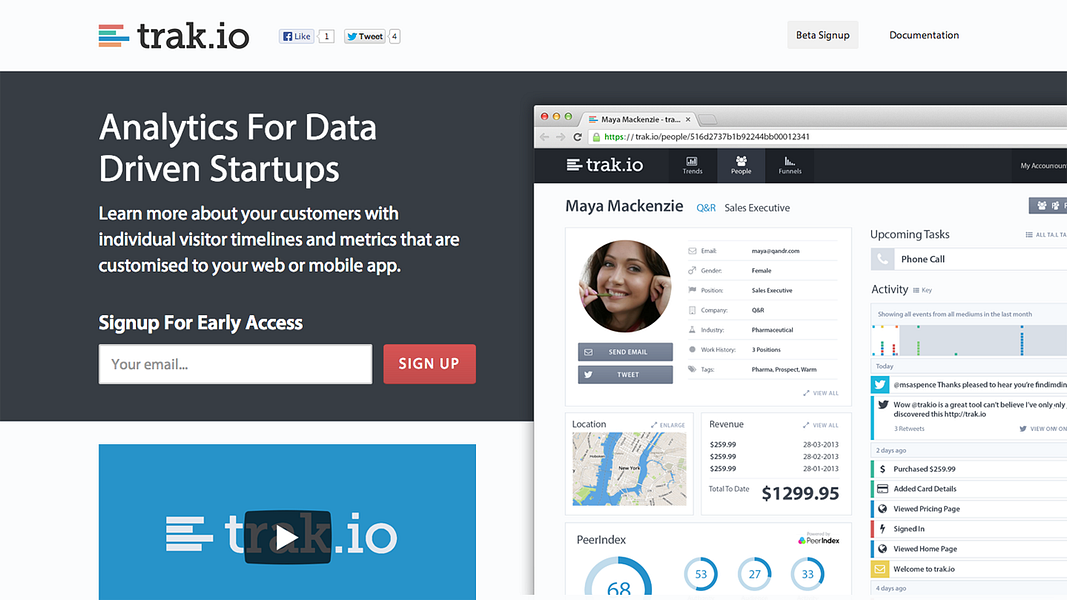Click the browser forward arrow

click(561, 137)
